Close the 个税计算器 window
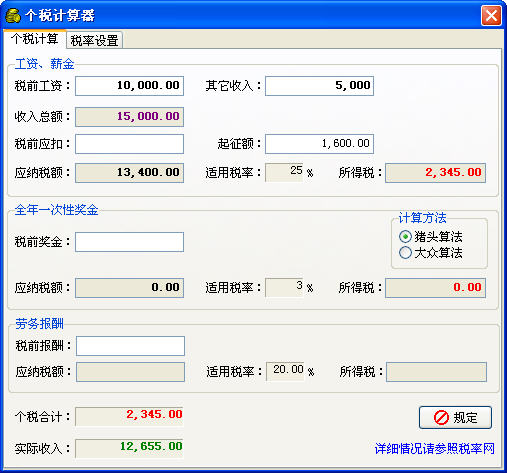The image size is (507, 473). point(491,15)
